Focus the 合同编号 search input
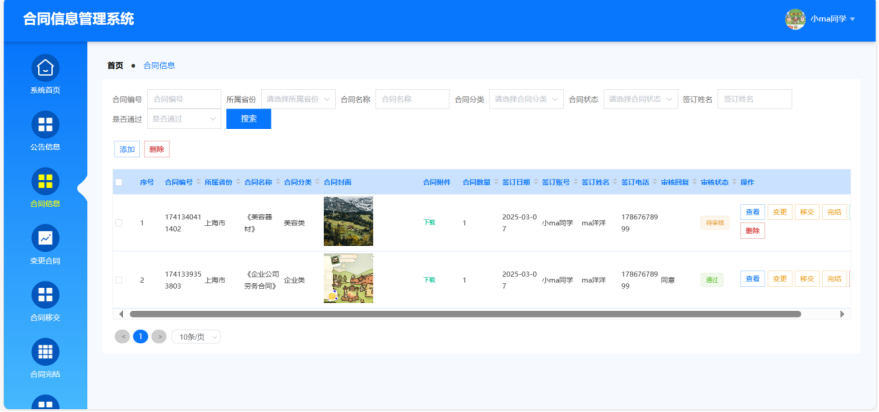This screenshot has width=879, height=412. pyautogui.click(x=184, y=99)
